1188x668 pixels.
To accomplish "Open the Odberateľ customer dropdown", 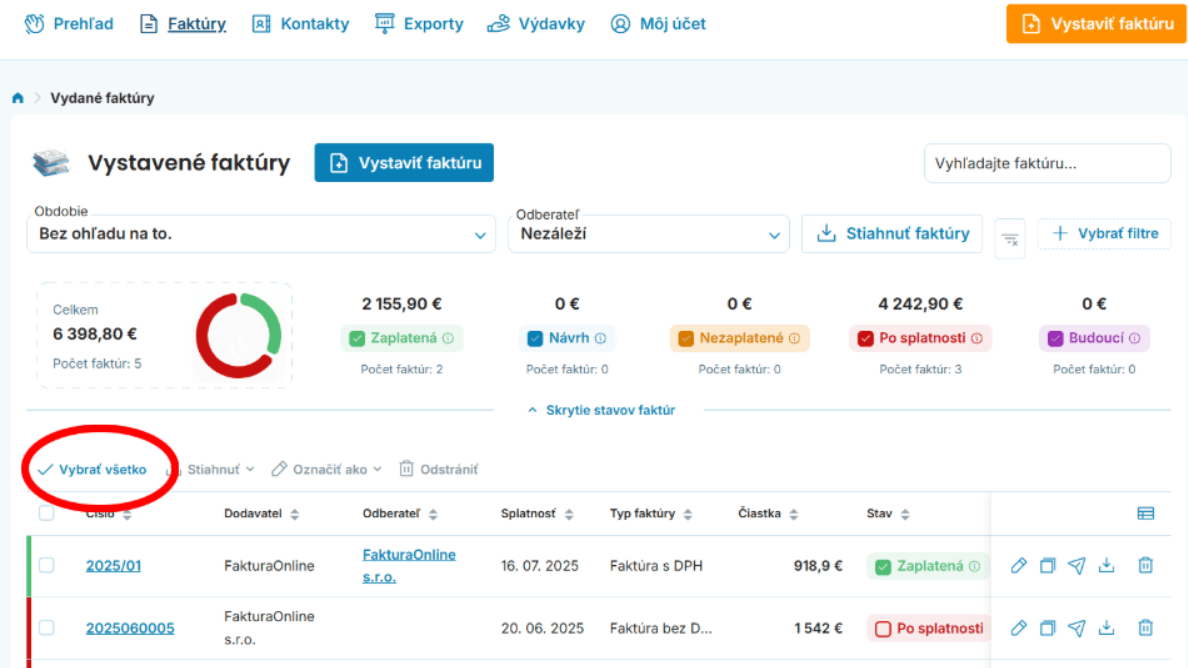I will pyautogui.click(x=648, y=235).
